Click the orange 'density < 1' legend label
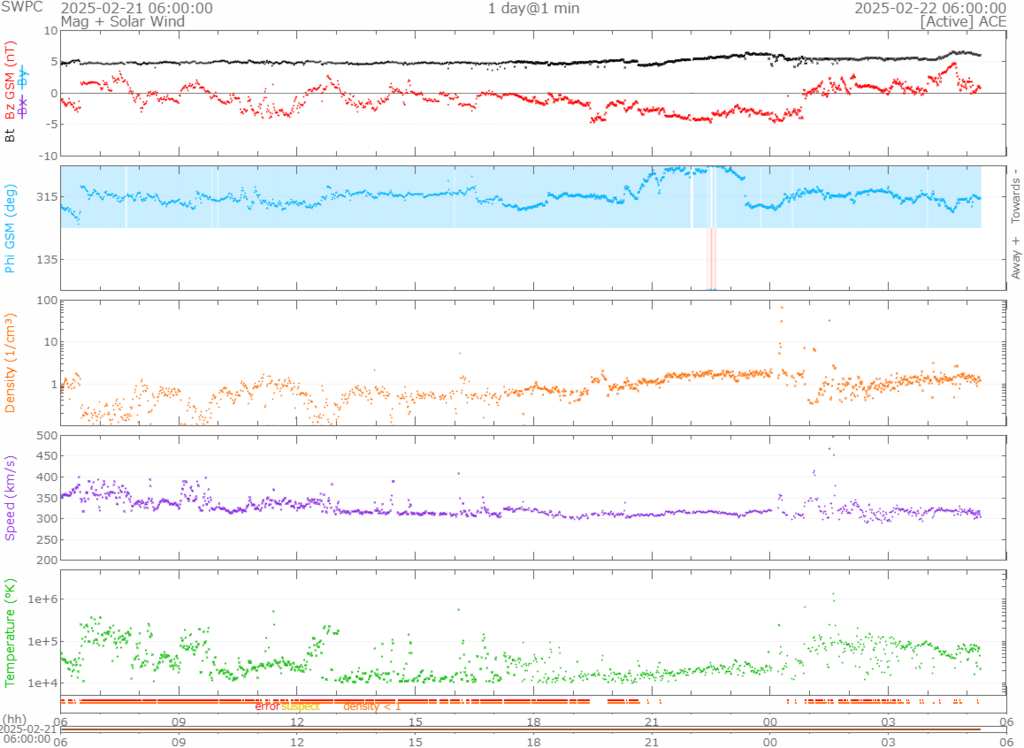The width and height of the screenshot is (1024, 748). click(x=372, y=707)
